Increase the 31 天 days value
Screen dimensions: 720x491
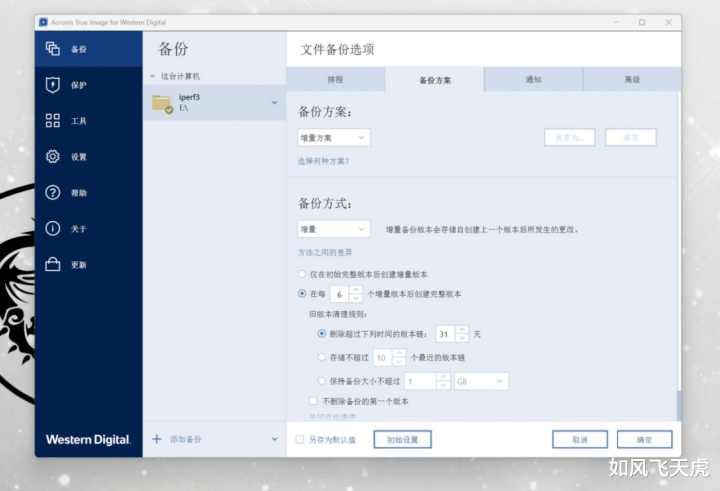(x=462, y=330)
